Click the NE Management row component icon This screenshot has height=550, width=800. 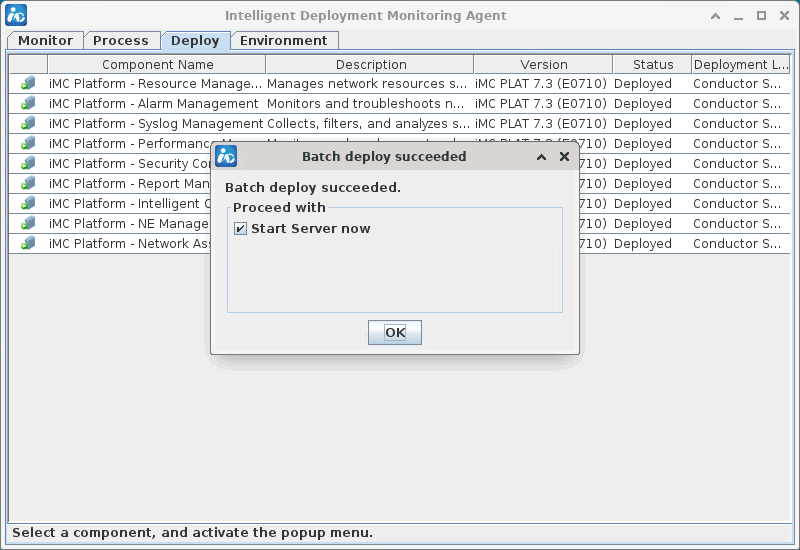(28, 223)
